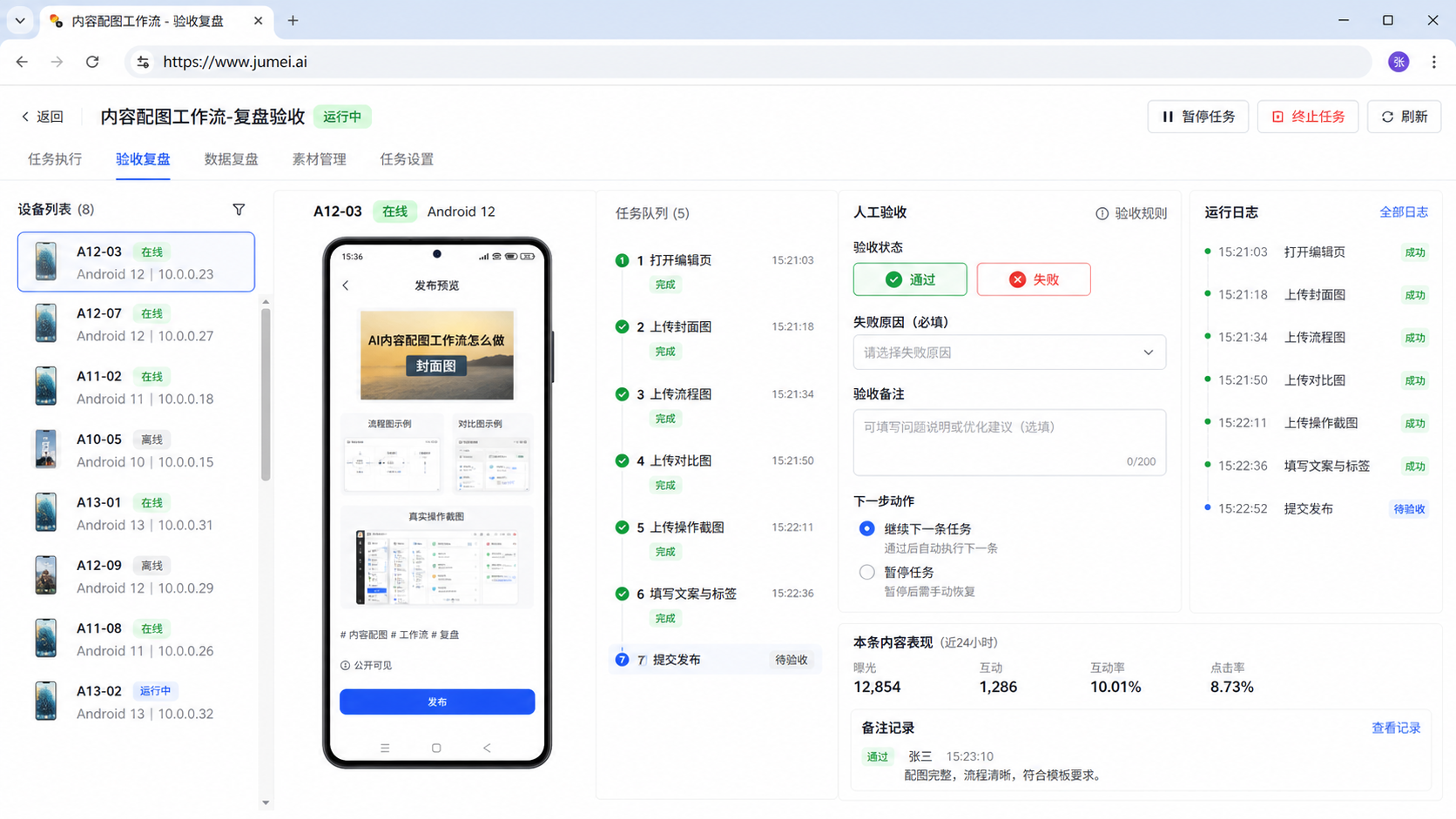Click the device list filter icon

[239, 210]
